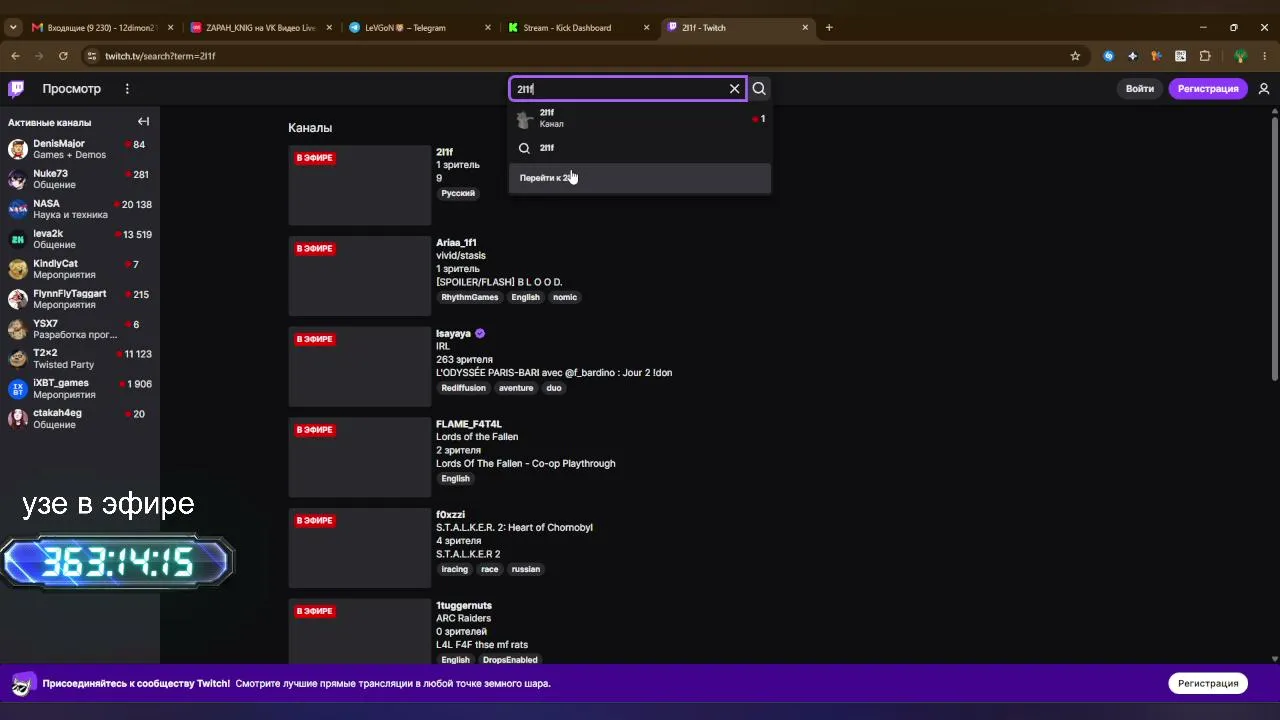Click the Войти login button

[1139, 89]
